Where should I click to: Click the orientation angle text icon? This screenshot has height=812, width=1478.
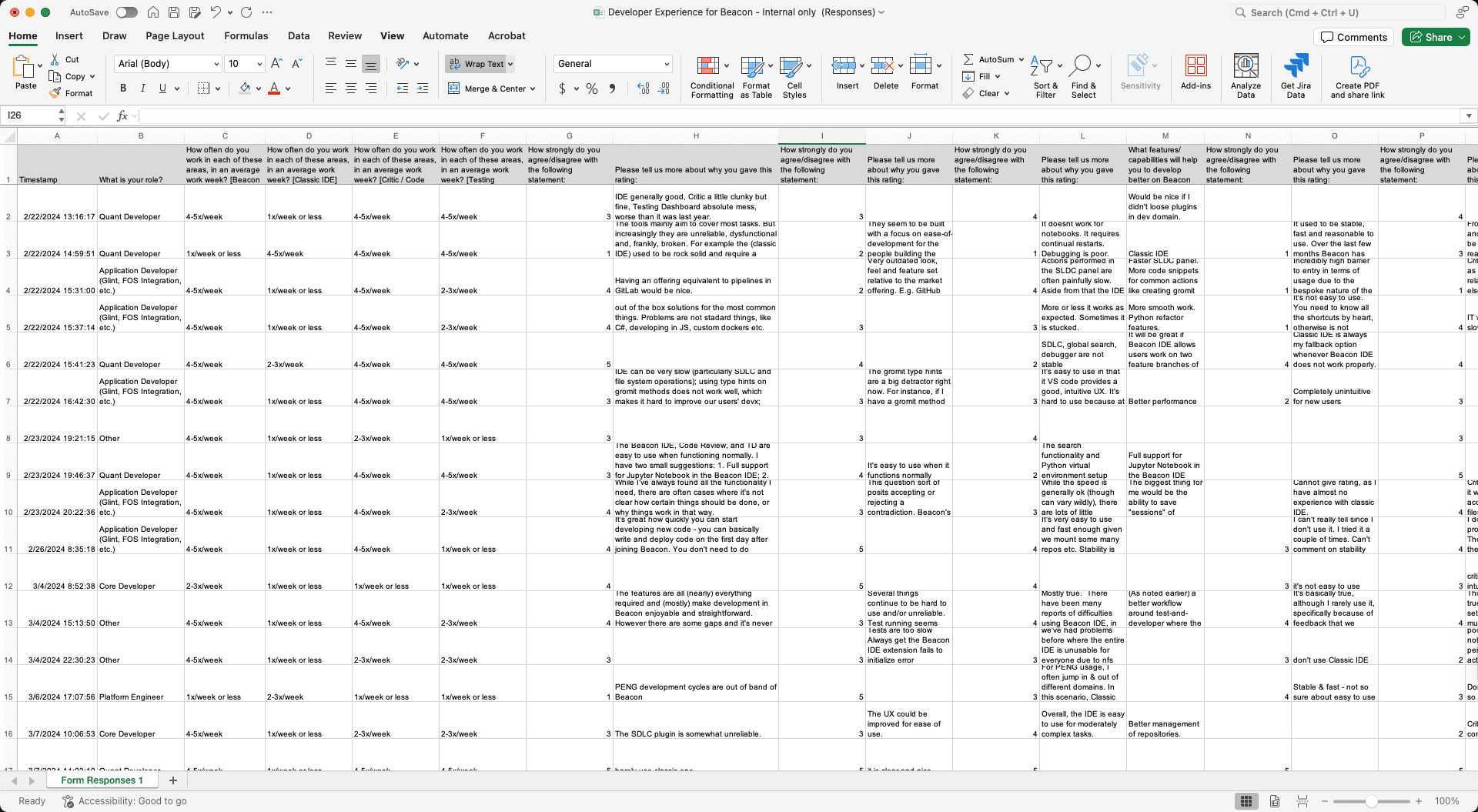[x=403, y=64]
